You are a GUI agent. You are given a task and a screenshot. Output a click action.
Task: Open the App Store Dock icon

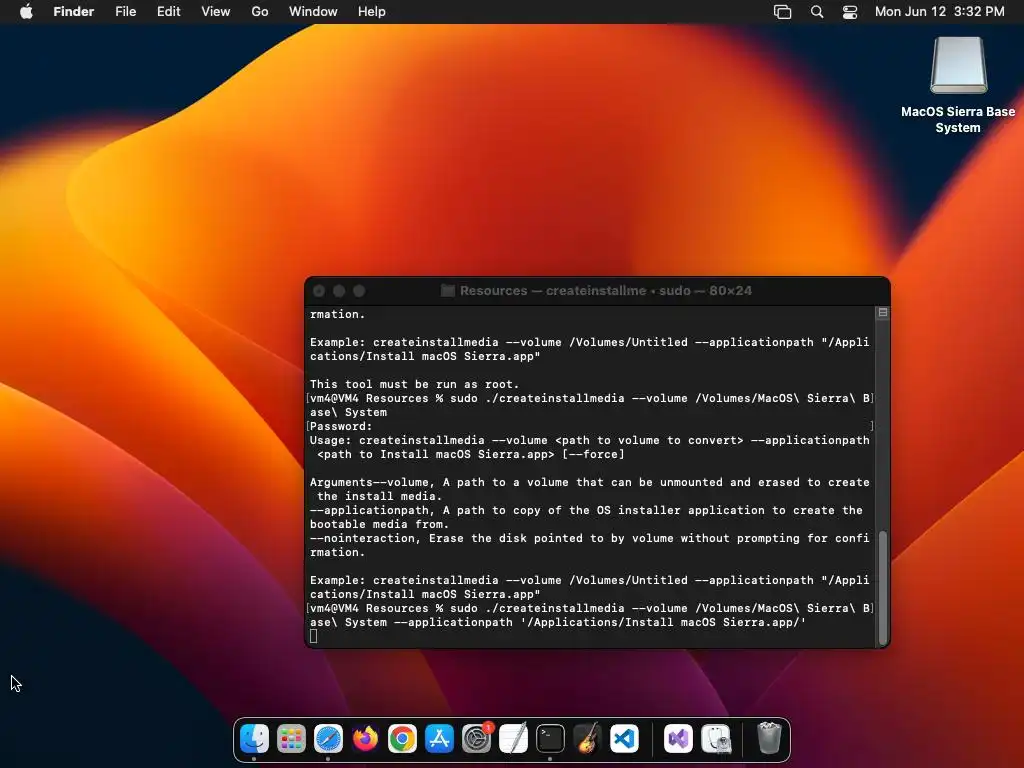(439, 739)
